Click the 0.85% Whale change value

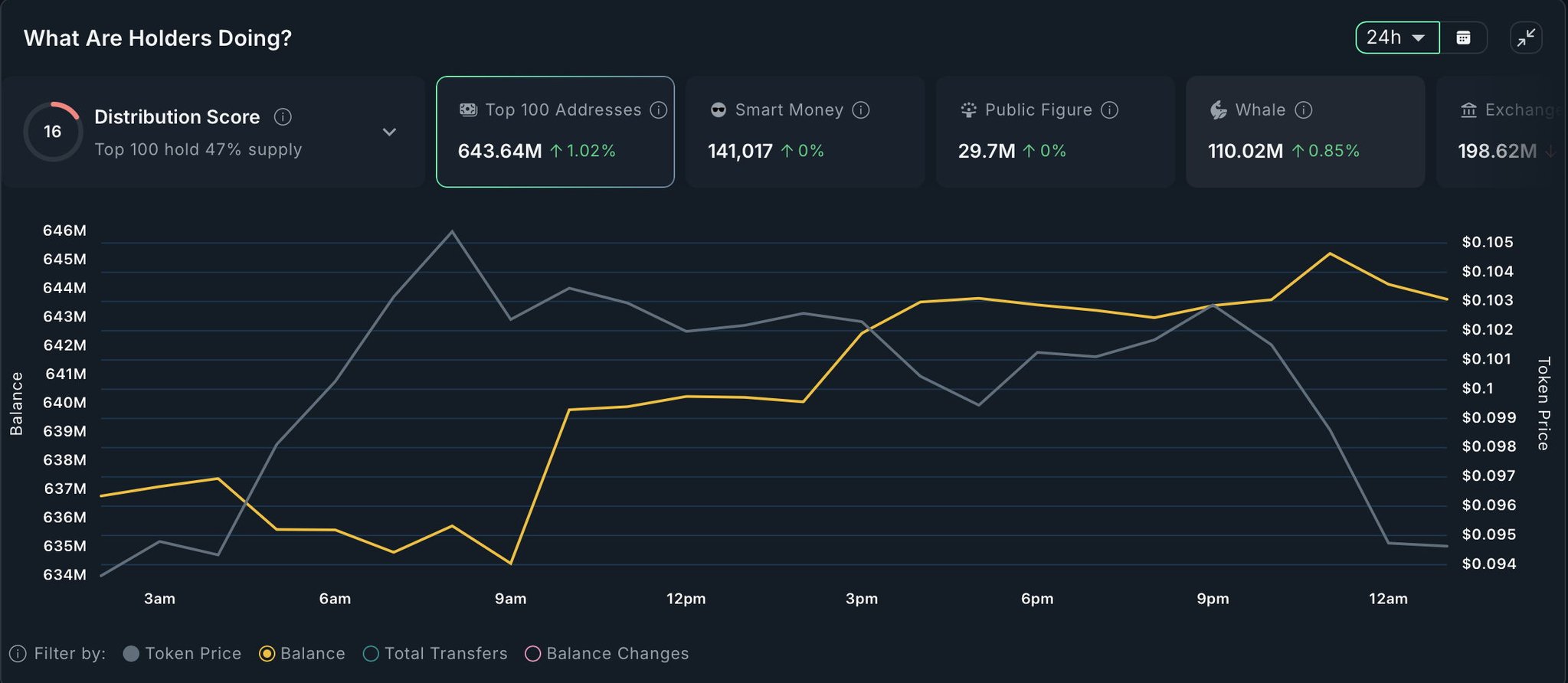pos(1334,151)
